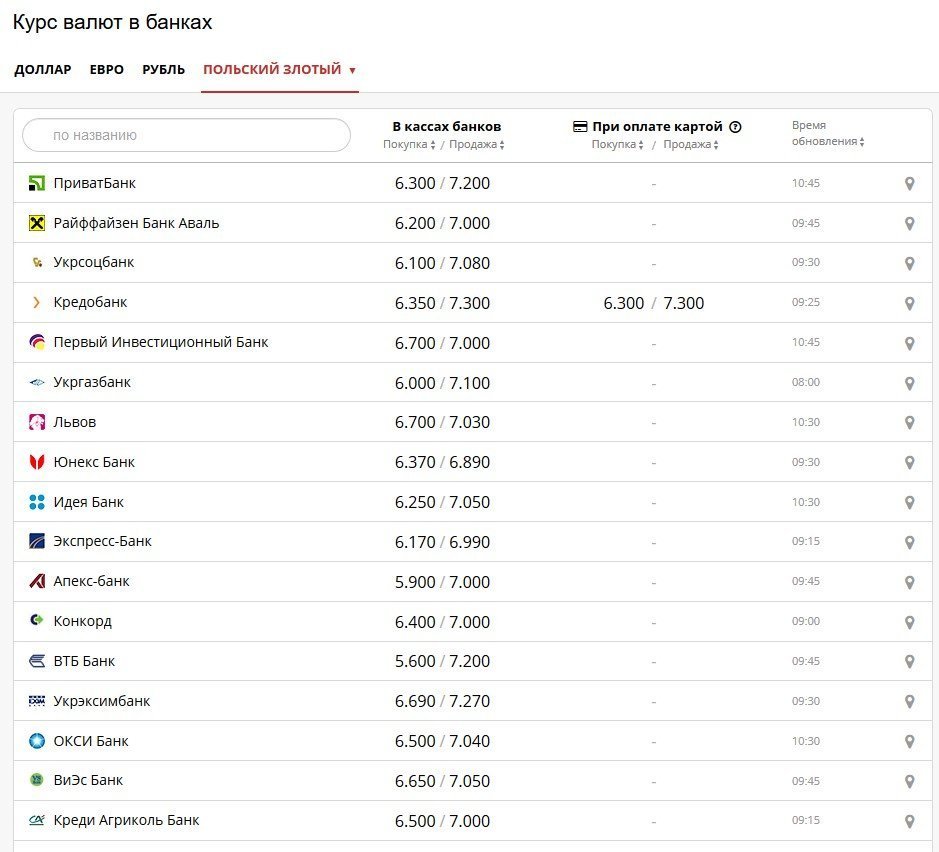Sort by card payment Продажа rate

pyautogui.click(x=690, y=145)
